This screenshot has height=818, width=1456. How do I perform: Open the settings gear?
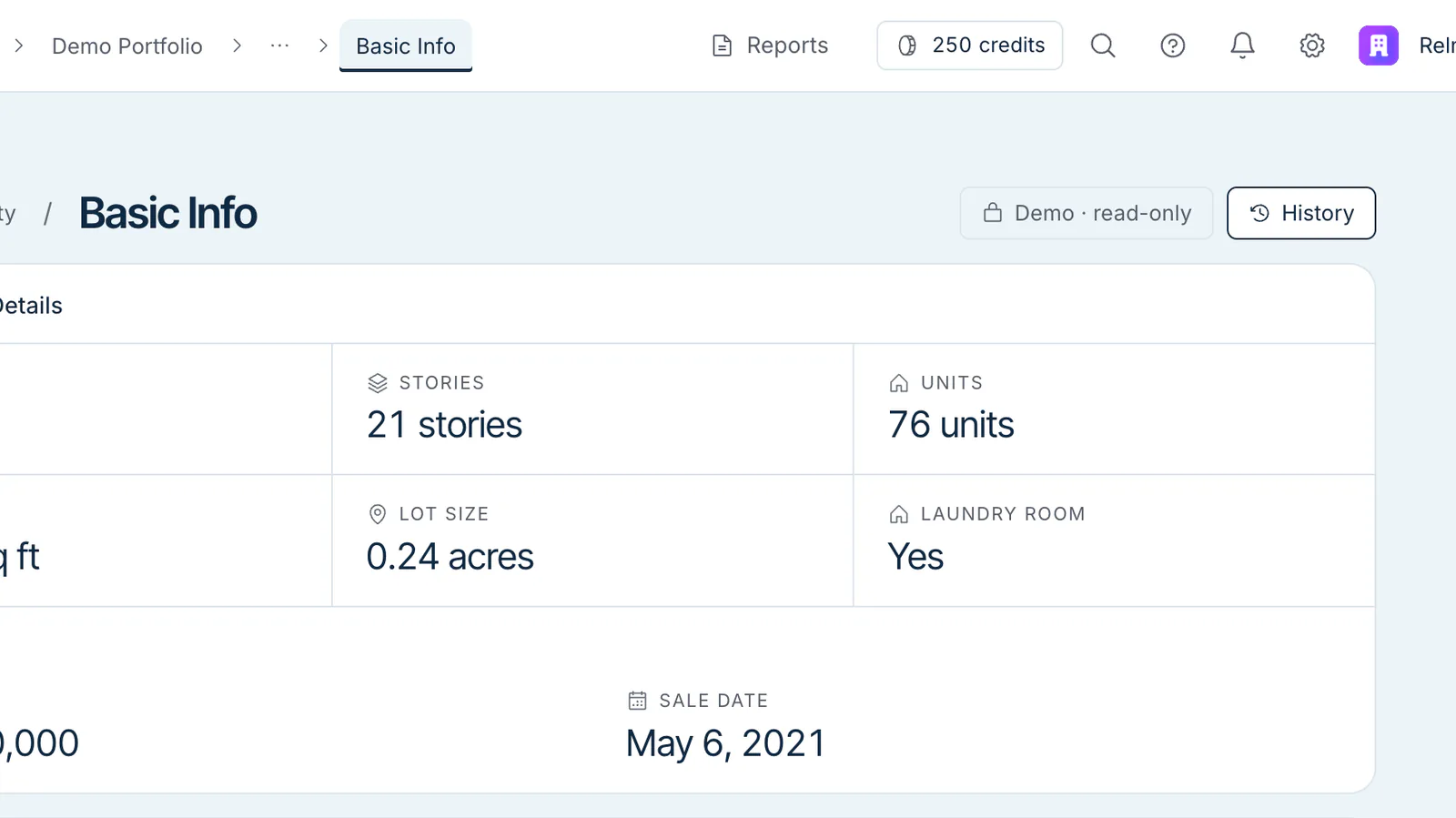[1312, 45]
